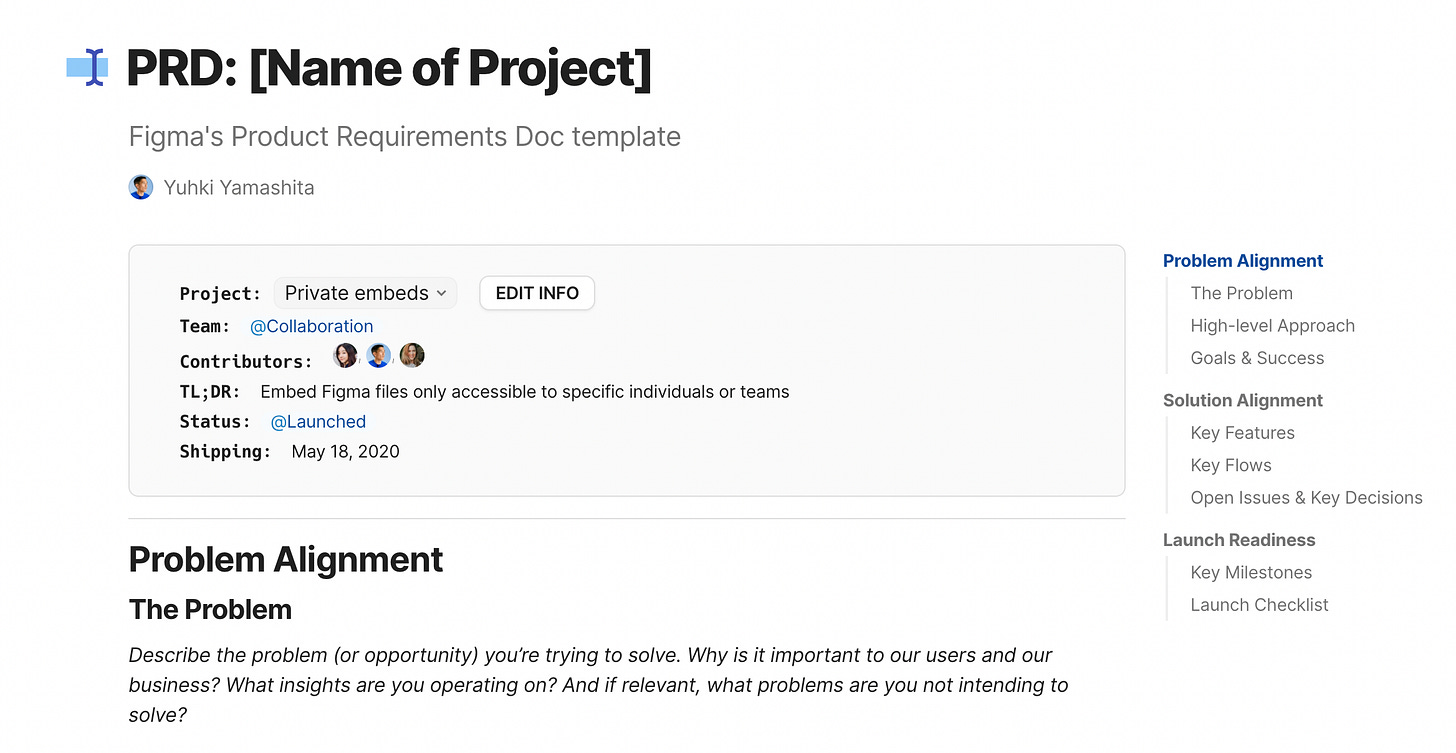Go to Key Features in outline
Viewport: 1456px width, 753px height.
[x=1242, y=433]
